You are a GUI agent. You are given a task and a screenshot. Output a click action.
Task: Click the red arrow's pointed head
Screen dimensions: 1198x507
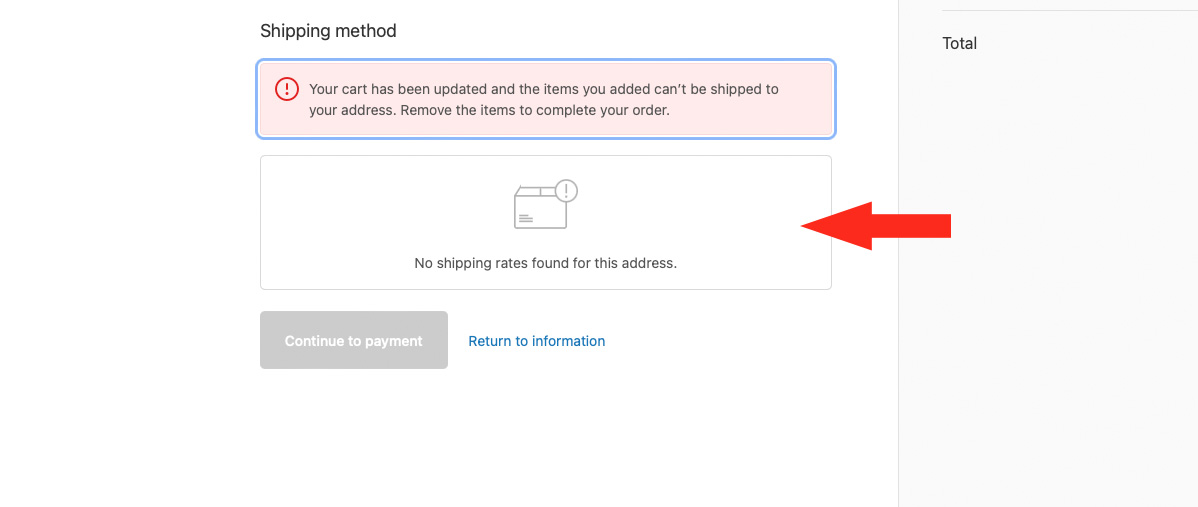pyautogui.click(x=837, y=226)
